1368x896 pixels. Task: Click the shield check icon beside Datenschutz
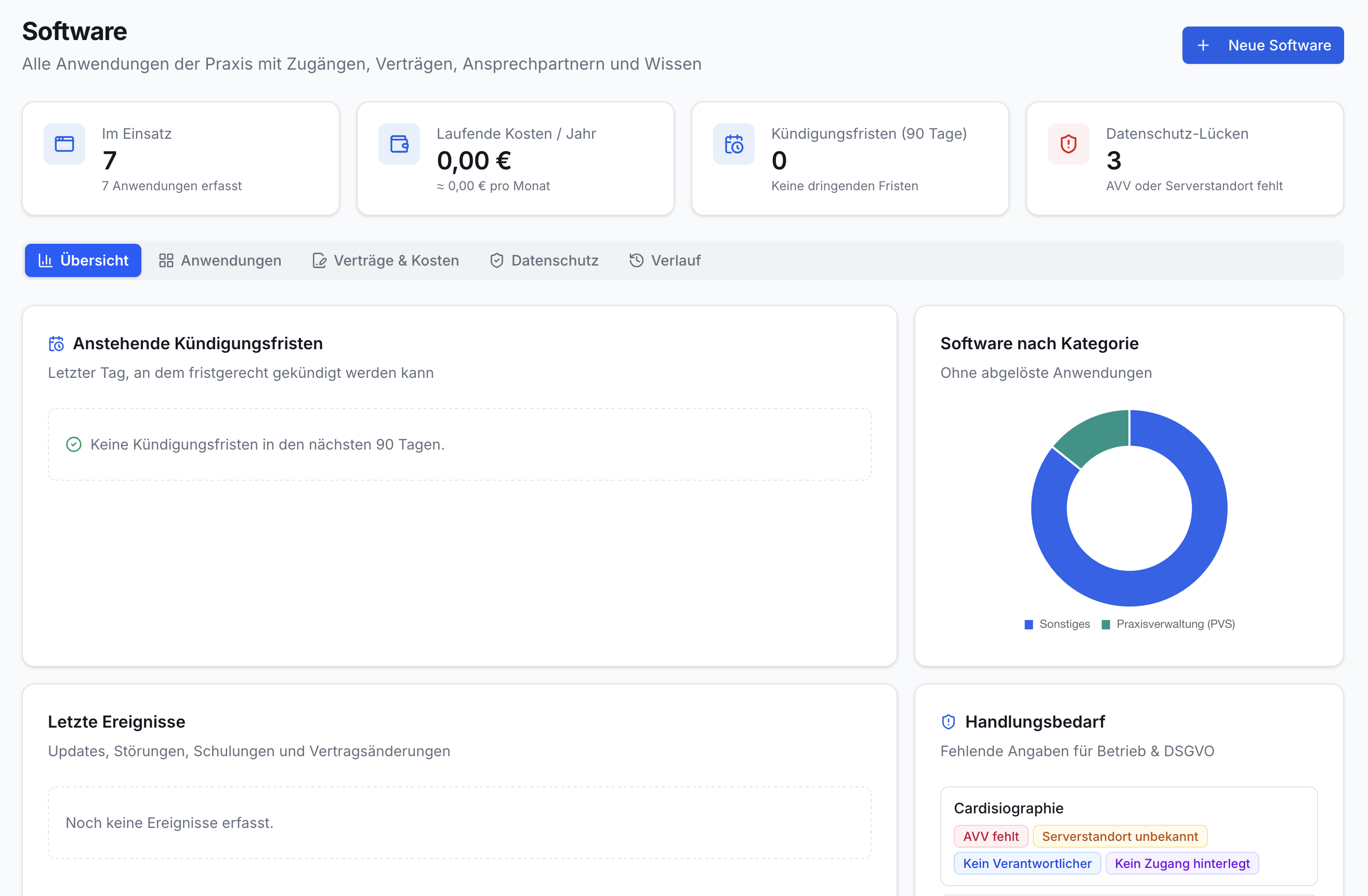pyautogui.click(x=496, y=260)
